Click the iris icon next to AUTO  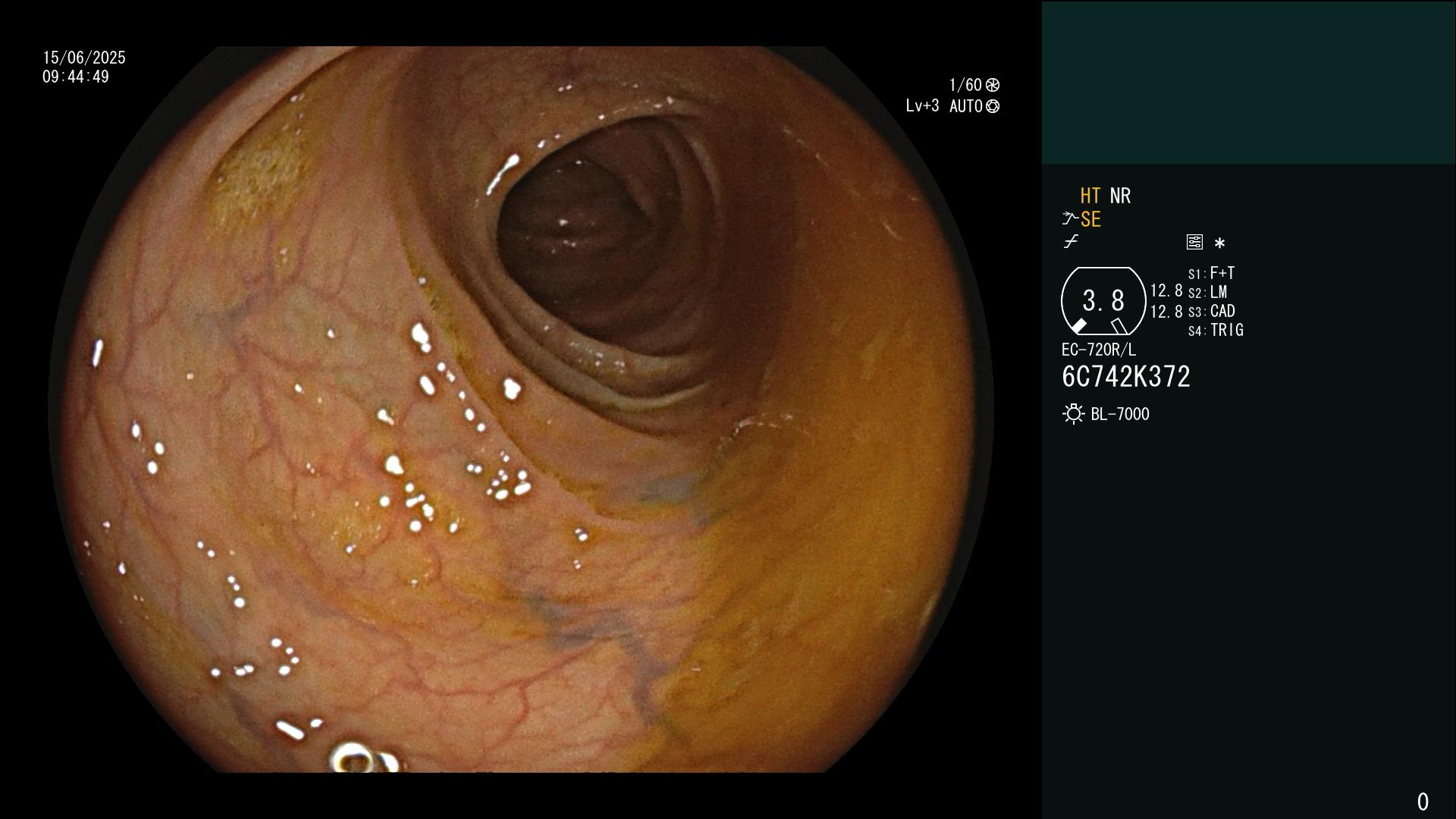[993, 106]
